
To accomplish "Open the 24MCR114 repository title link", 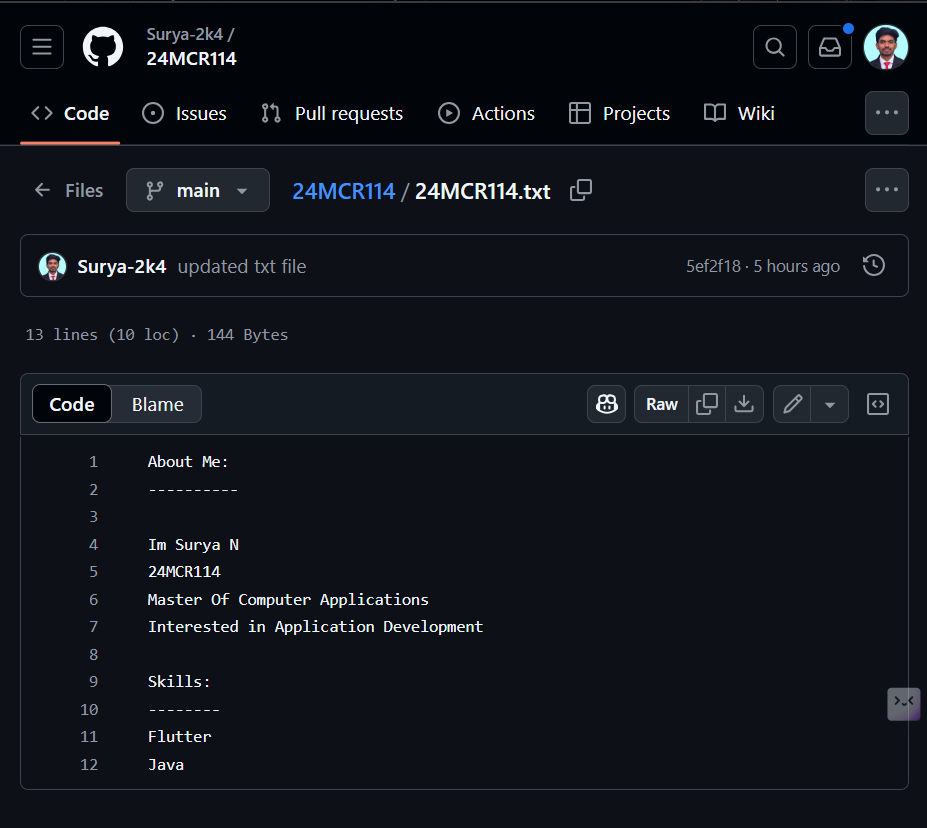I will click(192, 59).
